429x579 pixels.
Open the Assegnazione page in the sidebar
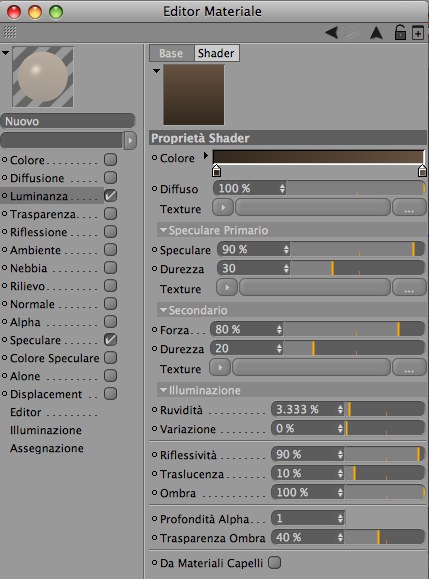coord(47,448)
